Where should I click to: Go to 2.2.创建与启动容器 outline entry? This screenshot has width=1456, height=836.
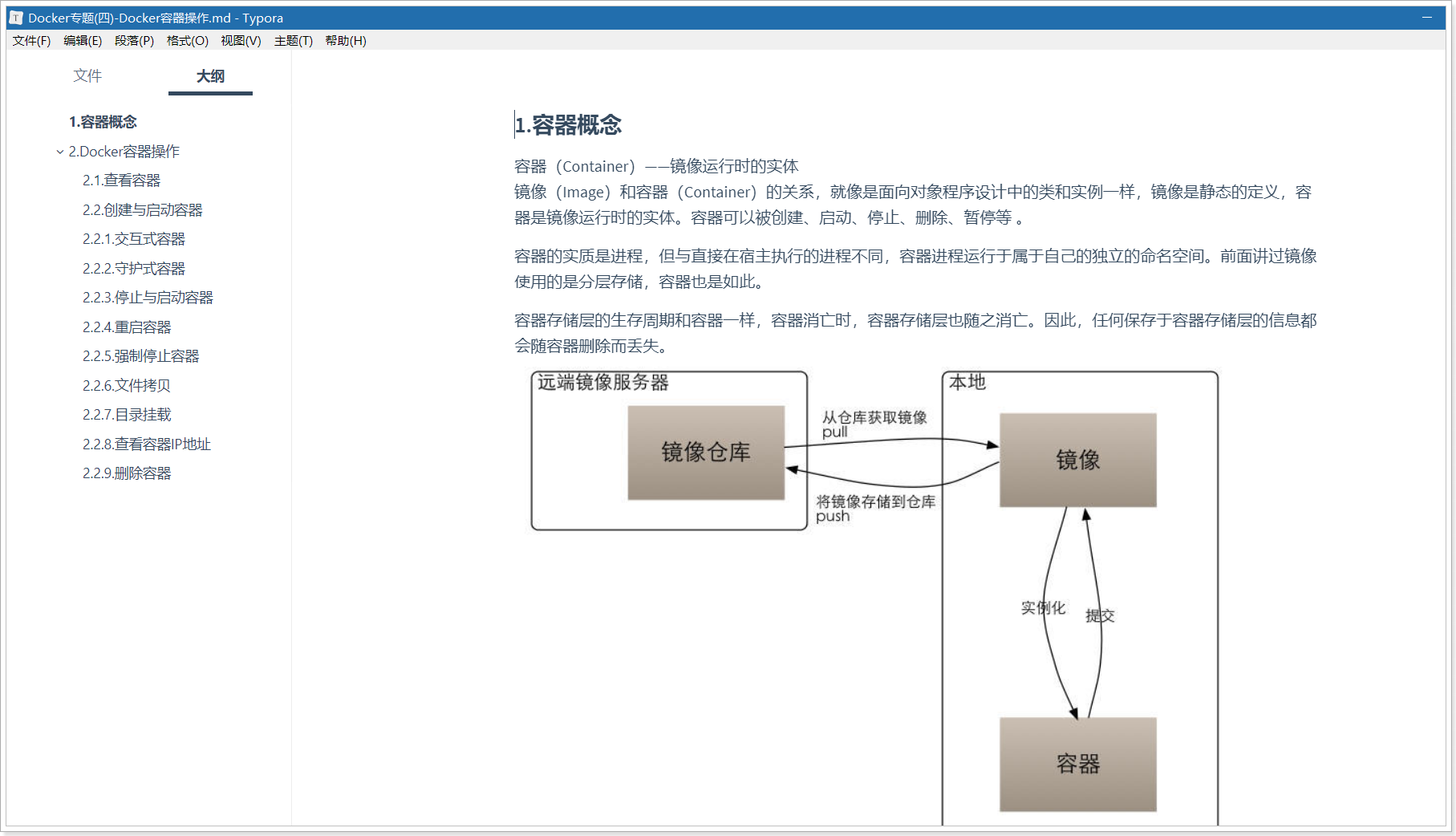point(142,210)
